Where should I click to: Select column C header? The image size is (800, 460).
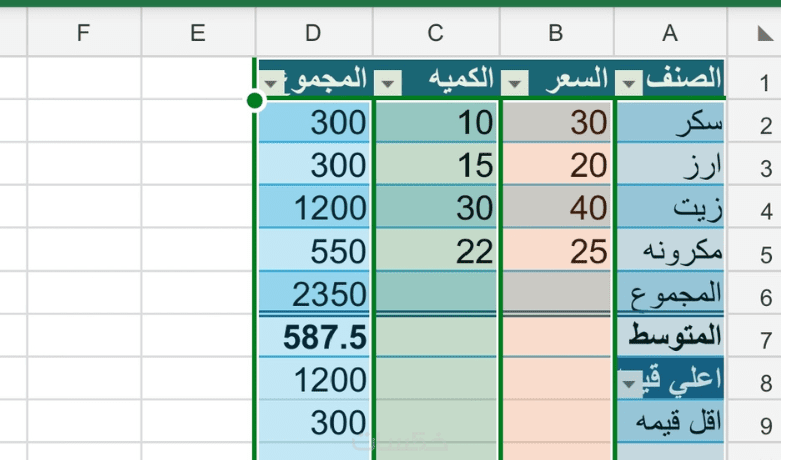(x=435, y=34)
